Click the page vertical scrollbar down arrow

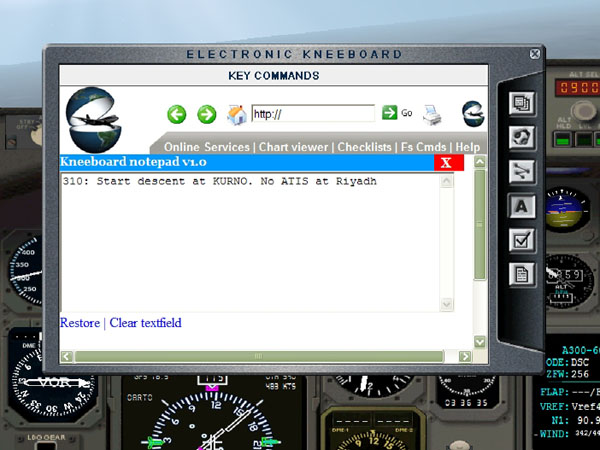480,341
